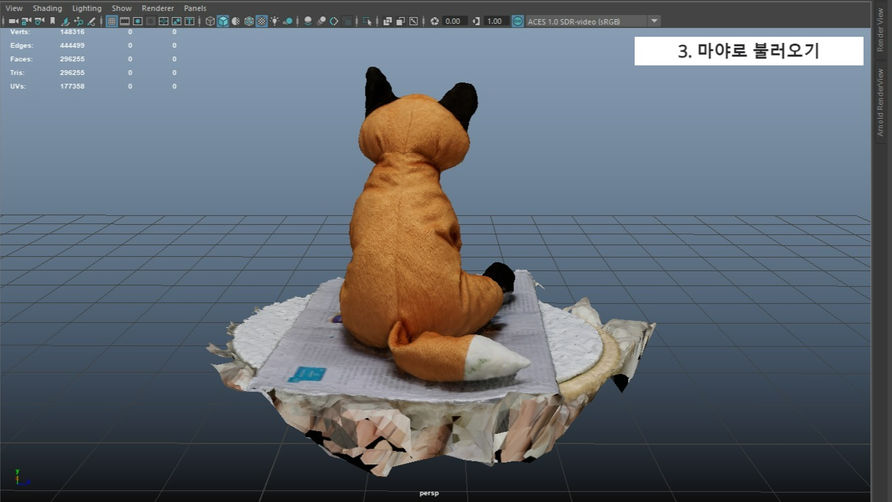Toggle the Safe Action guide
This screenshot has height=502, width=892.
pyautogui.click(x=176, y=21)
